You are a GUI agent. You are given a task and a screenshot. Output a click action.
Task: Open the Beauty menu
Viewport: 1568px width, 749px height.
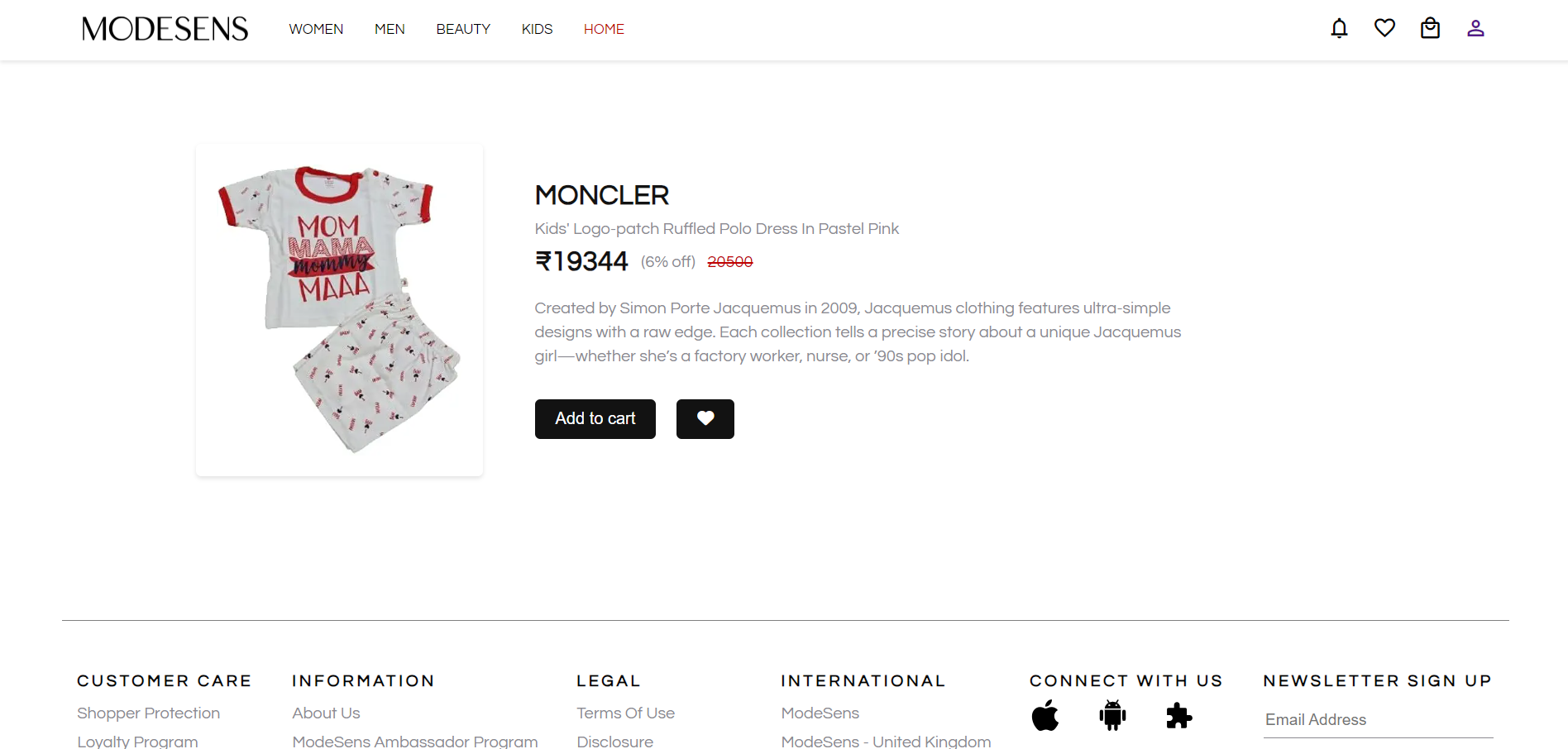pyautogui.click(x=463, y=29)
